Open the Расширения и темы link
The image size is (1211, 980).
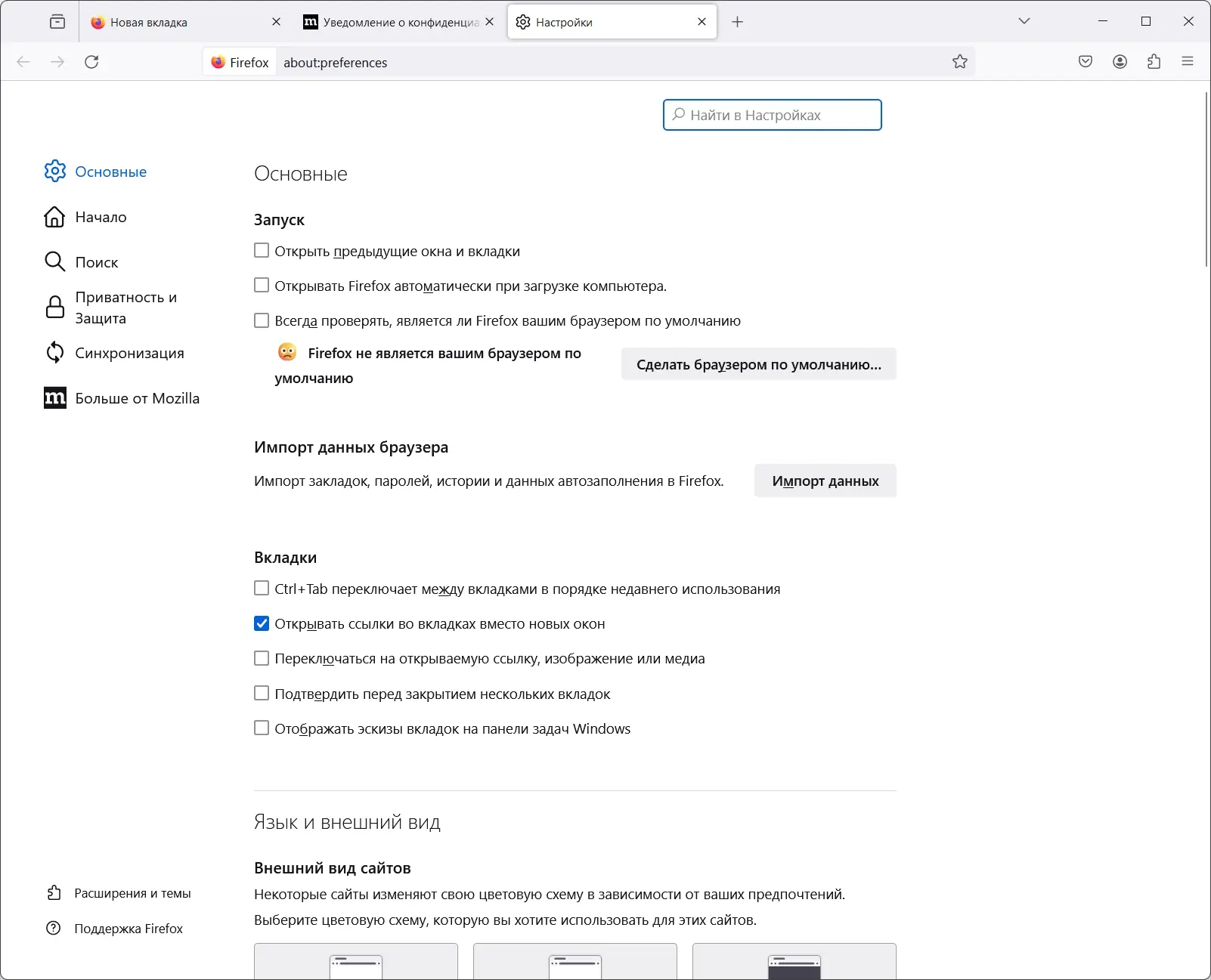(132, 893)
